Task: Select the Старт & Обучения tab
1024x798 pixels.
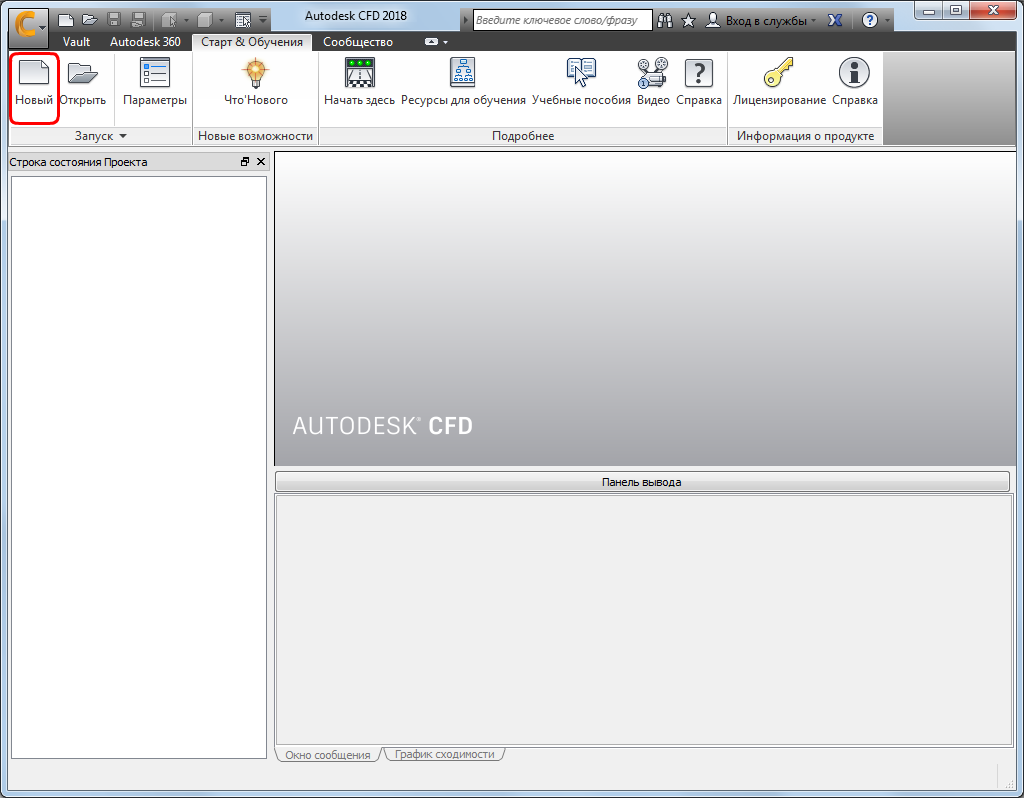Action: pyautogui.click(x=251, y=42)
